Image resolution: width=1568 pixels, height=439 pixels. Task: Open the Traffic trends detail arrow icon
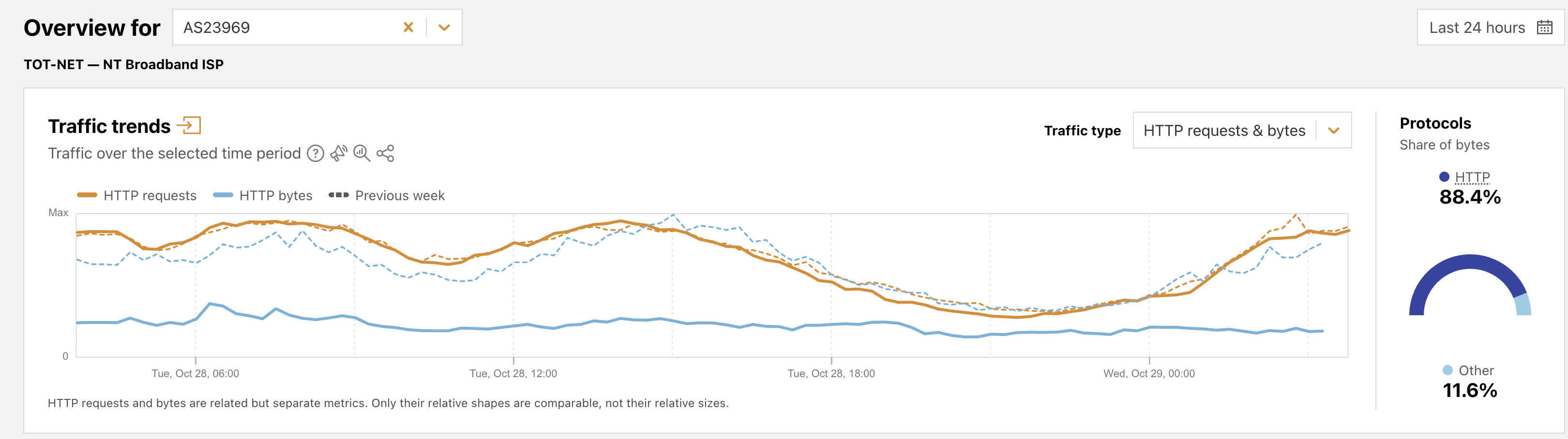pos(189,126)
